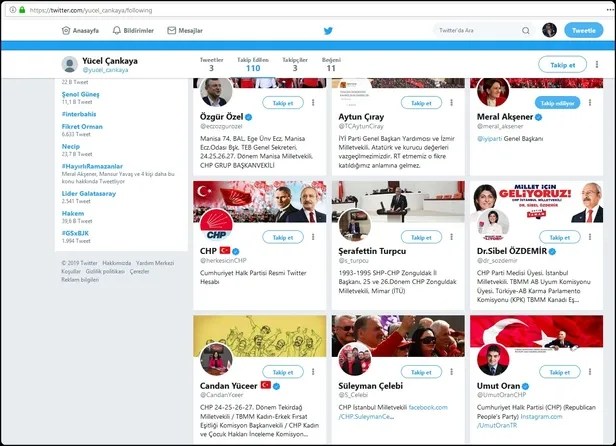The height and width of the screenshot is (446, 616).
Task: Open trend Fikret Orman
Action: click(x=82, y=127)
